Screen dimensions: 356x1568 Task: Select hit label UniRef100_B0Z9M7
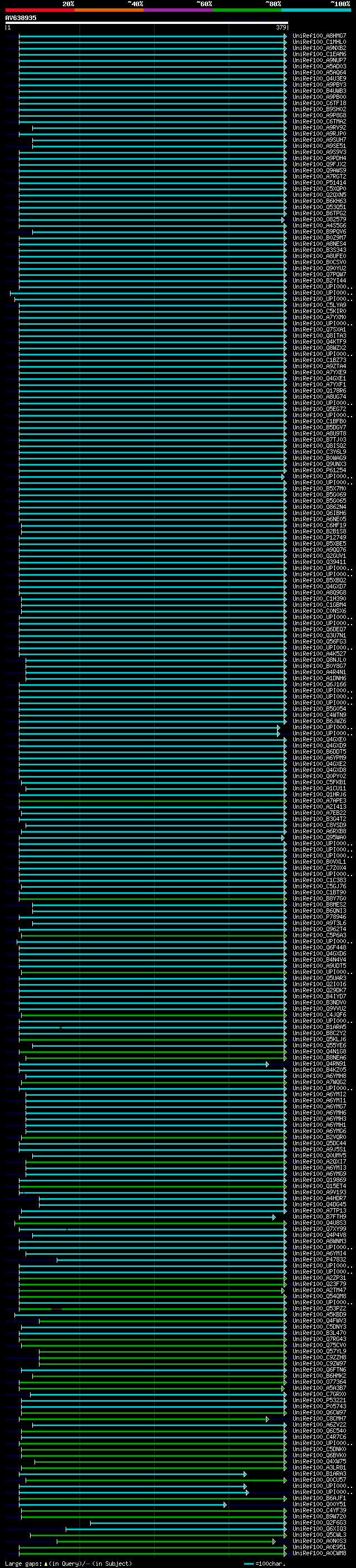pos(319,238)
